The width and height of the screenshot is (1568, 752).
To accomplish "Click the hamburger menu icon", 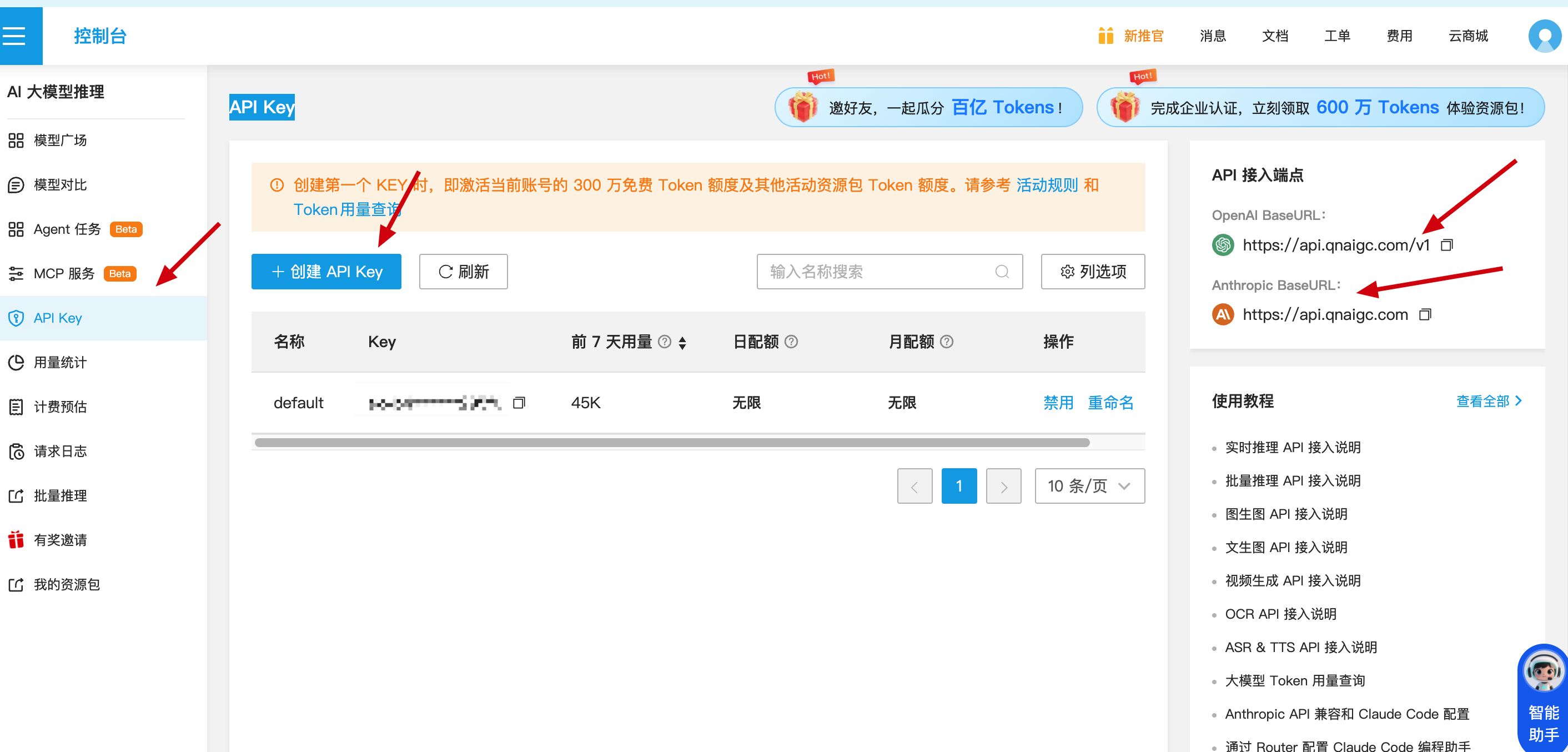I will tap(14, 36).
